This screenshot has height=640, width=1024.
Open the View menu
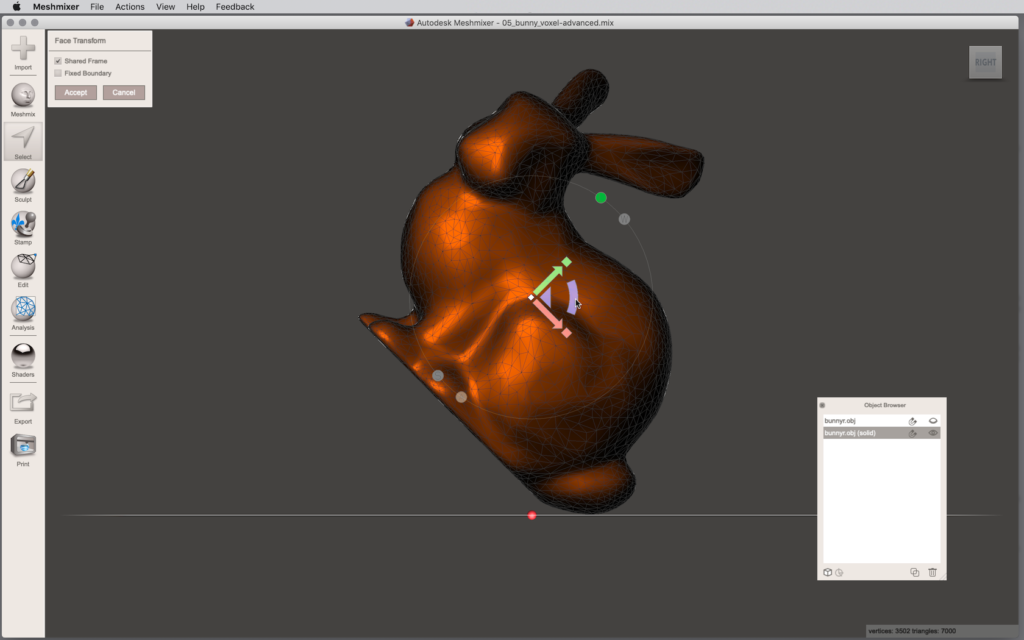point(165,7)
